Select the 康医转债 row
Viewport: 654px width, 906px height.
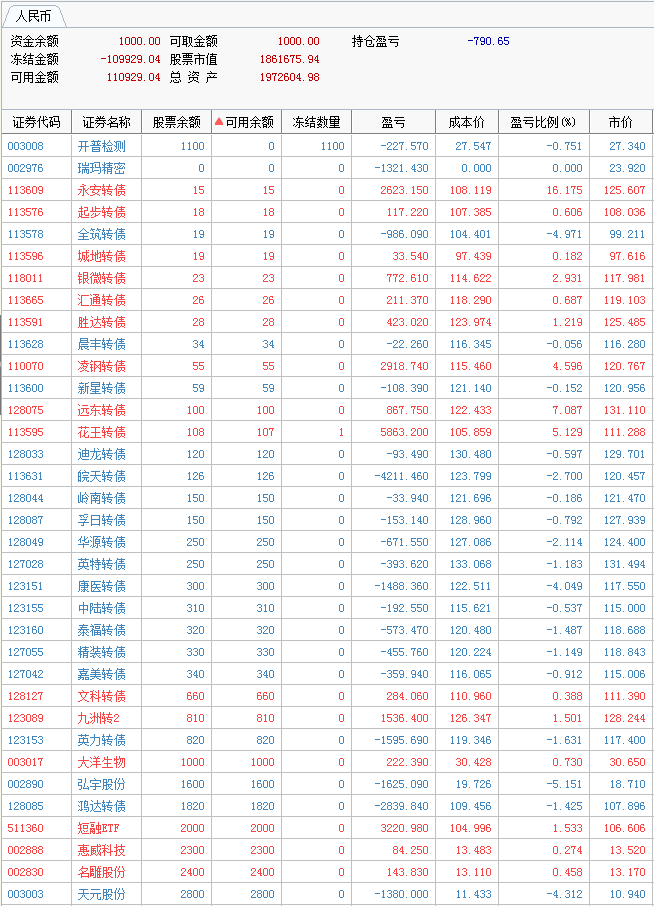[x=327, y=585]
